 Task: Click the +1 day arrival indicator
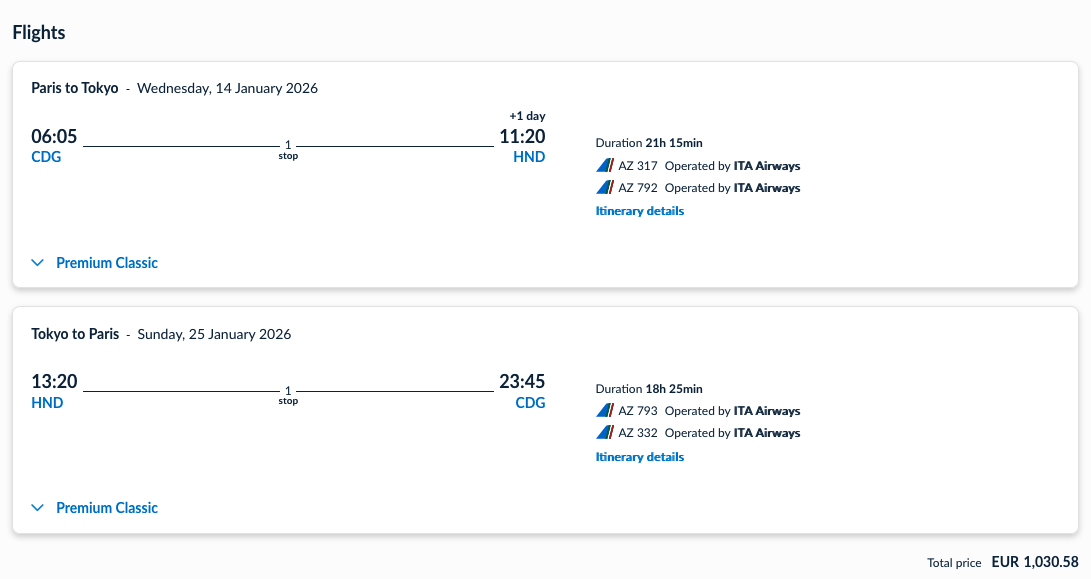pyautogui.click(x=527, y=116)
